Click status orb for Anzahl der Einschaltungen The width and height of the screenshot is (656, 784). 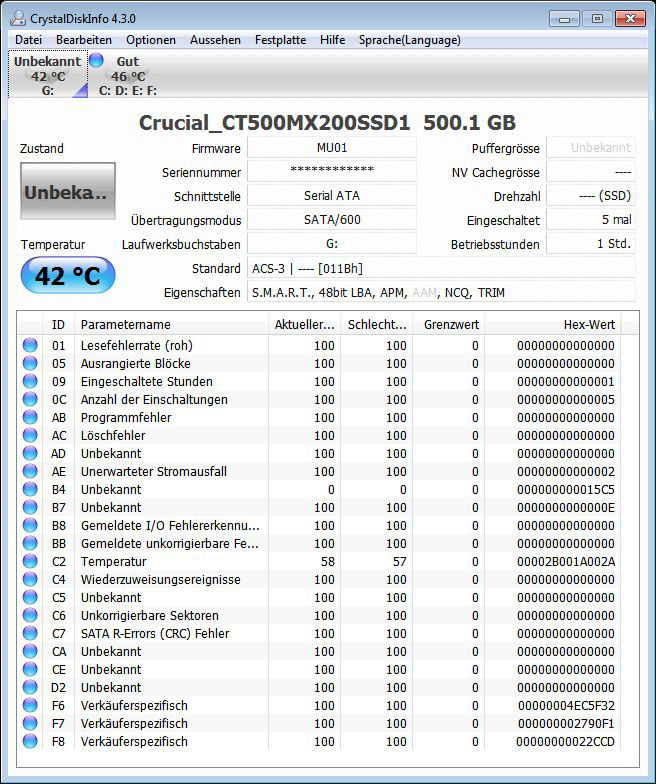[30, 399]
